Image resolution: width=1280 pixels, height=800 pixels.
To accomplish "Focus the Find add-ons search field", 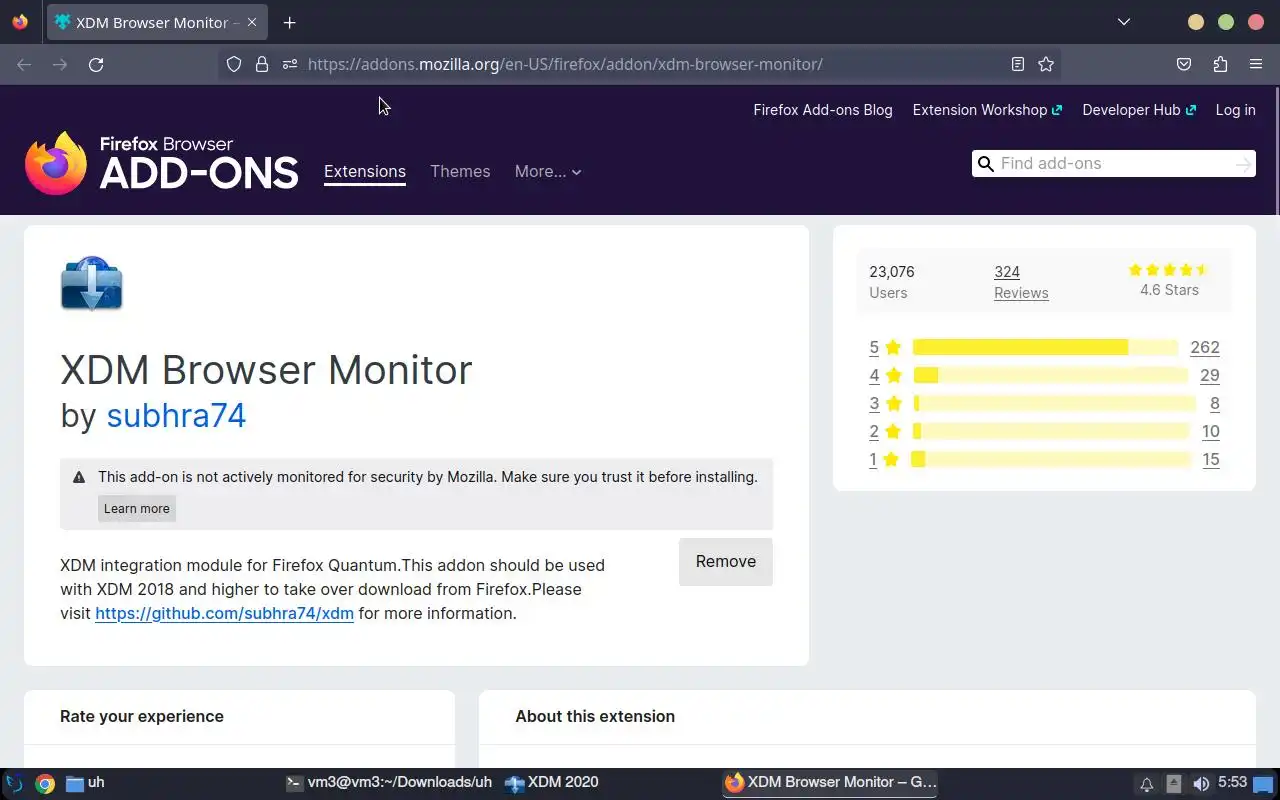I will (x=1114, y=164).
